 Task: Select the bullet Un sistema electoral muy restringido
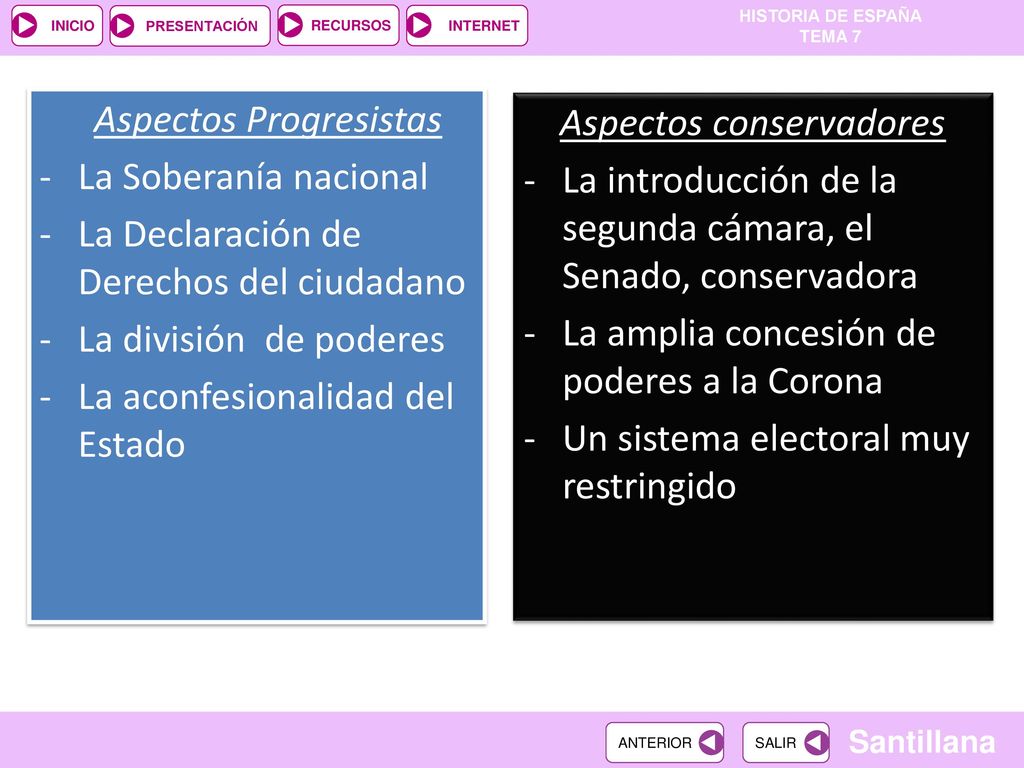(x=766, y=462)
